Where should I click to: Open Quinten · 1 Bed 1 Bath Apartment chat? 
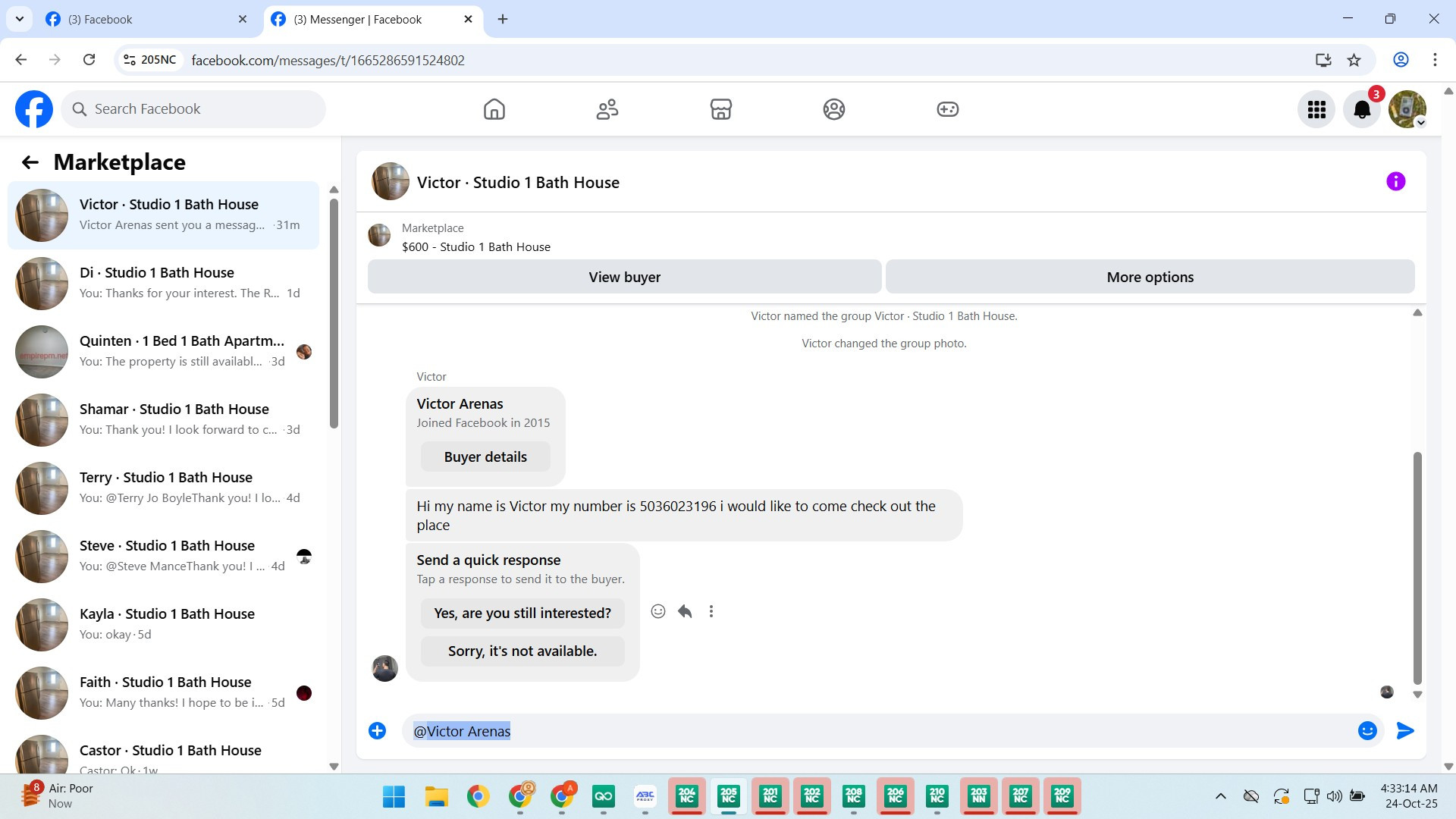164,352
